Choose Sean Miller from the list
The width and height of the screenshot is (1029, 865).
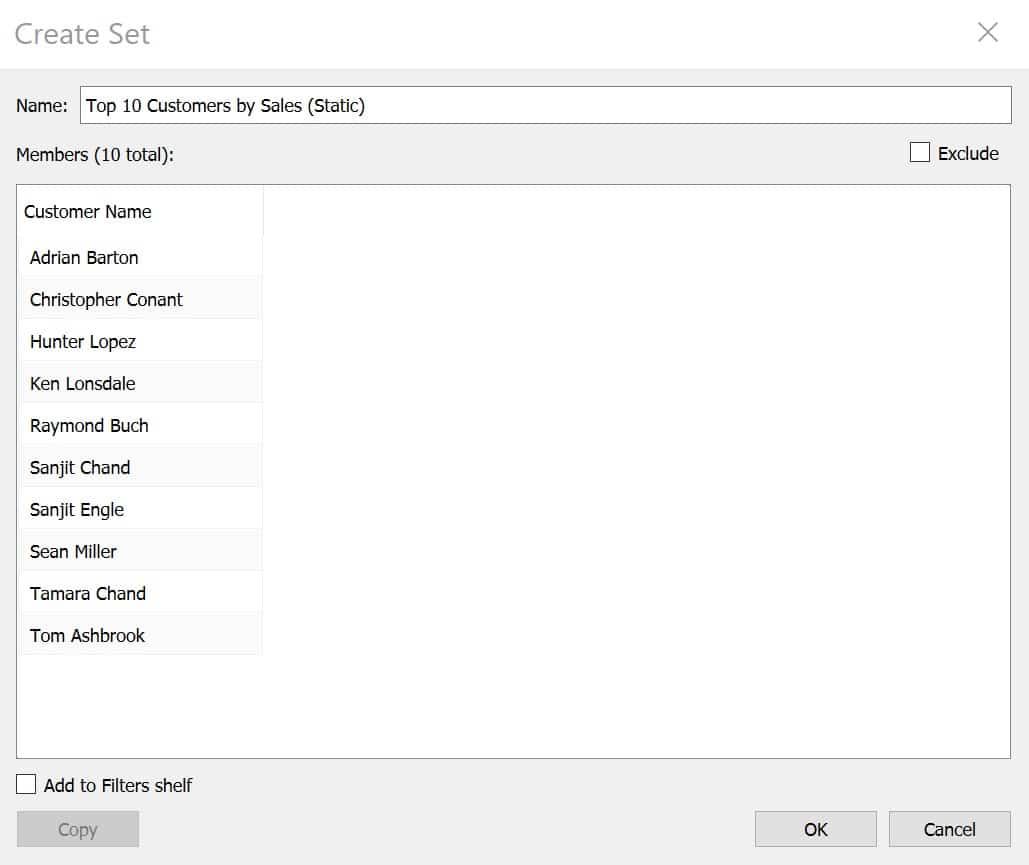140,551
